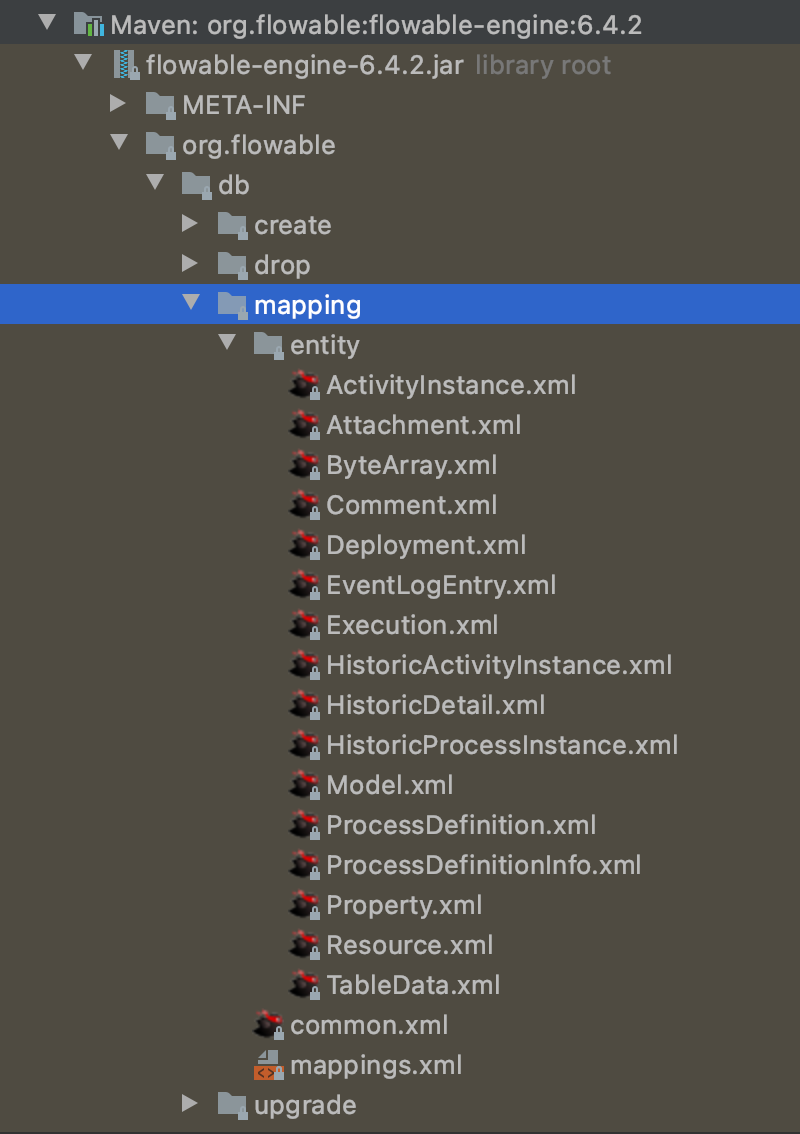This screenshot has height=1134, width=800.
Task: Select the highlighted mapping folder name
Action: coord(307,307)
